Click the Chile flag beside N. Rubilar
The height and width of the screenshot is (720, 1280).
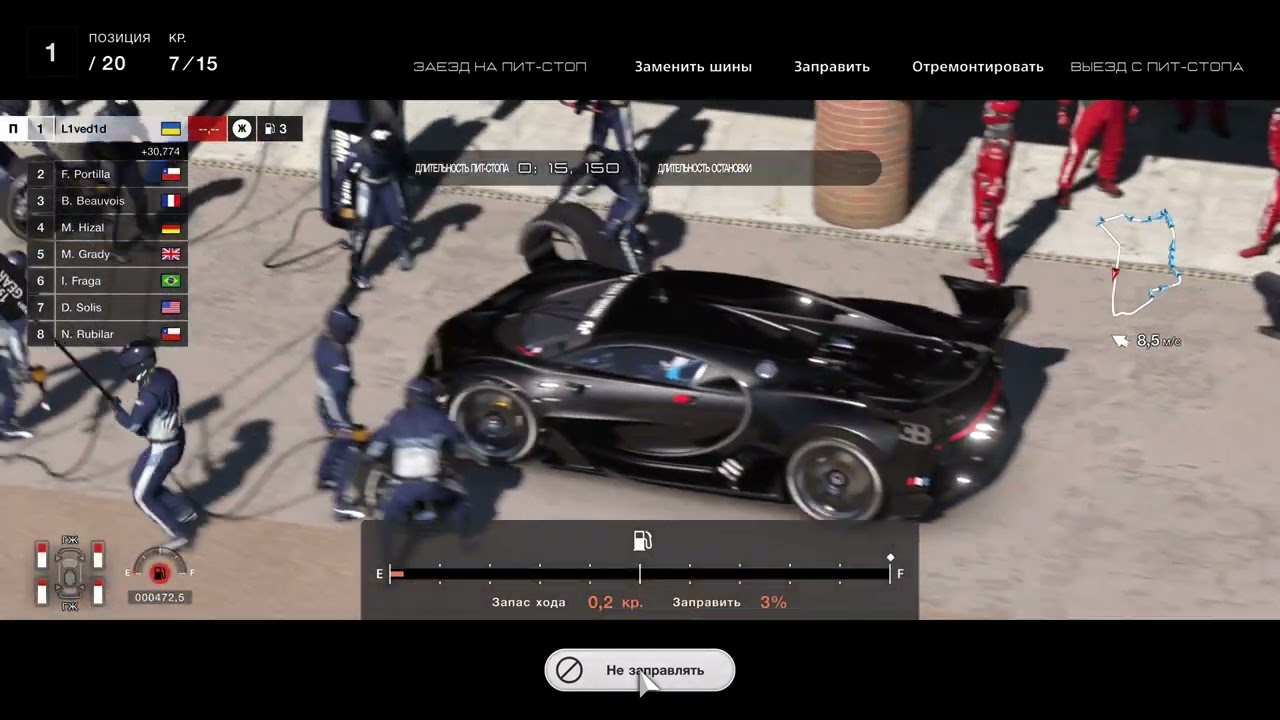coord(171,334)
